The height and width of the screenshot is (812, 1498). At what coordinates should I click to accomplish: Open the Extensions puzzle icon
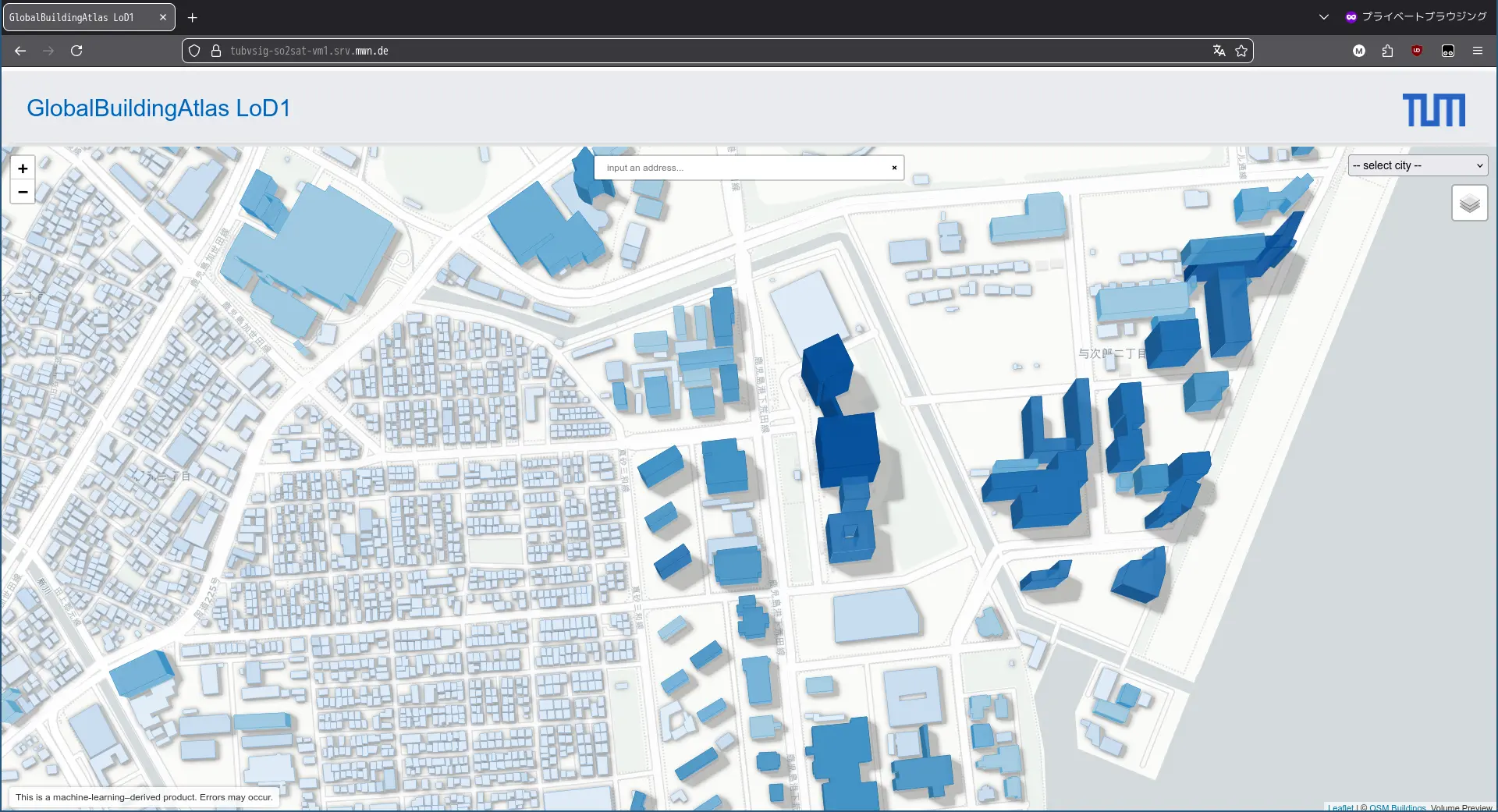(1387, 51)
